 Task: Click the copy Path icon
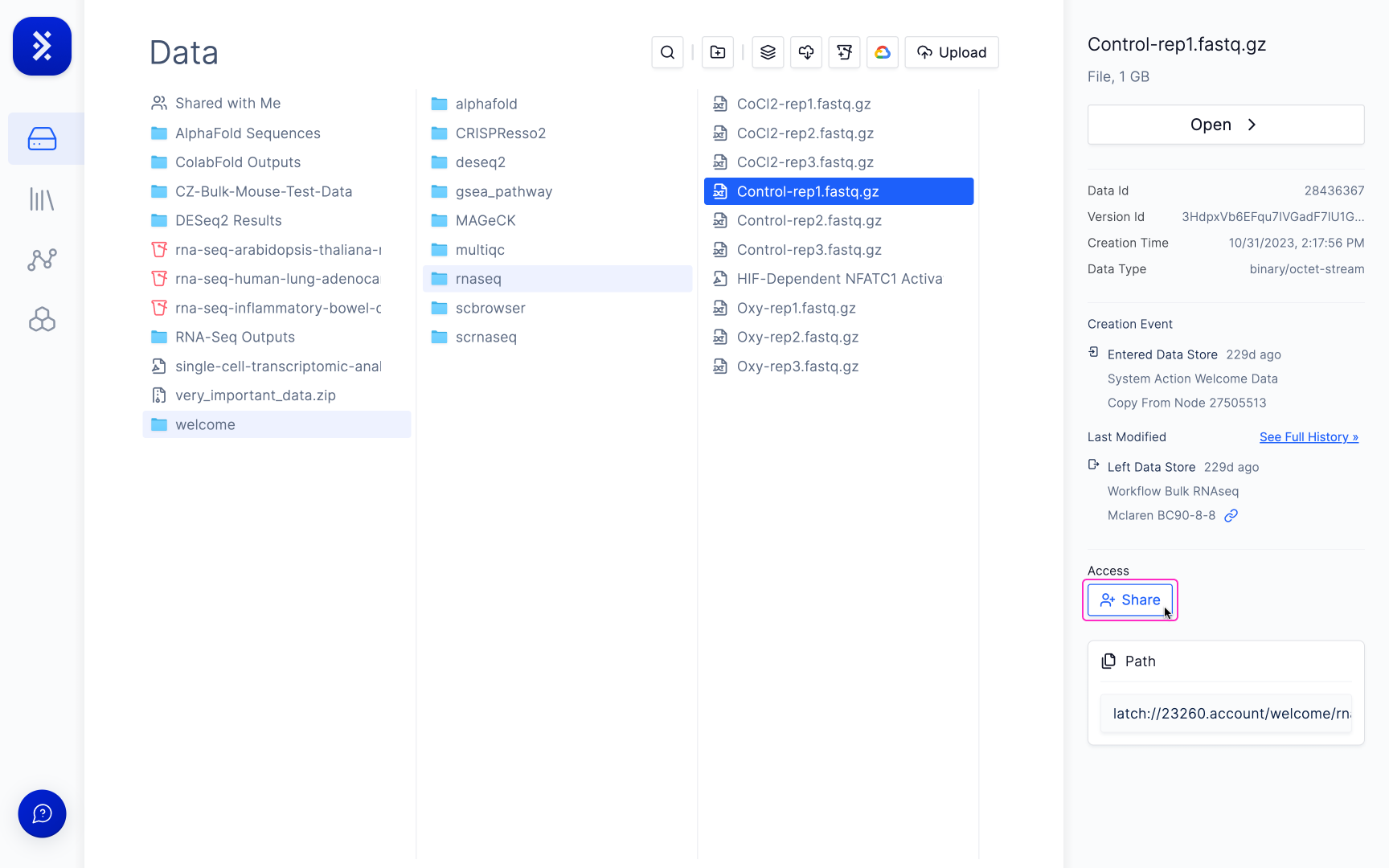click(1108, 661)
